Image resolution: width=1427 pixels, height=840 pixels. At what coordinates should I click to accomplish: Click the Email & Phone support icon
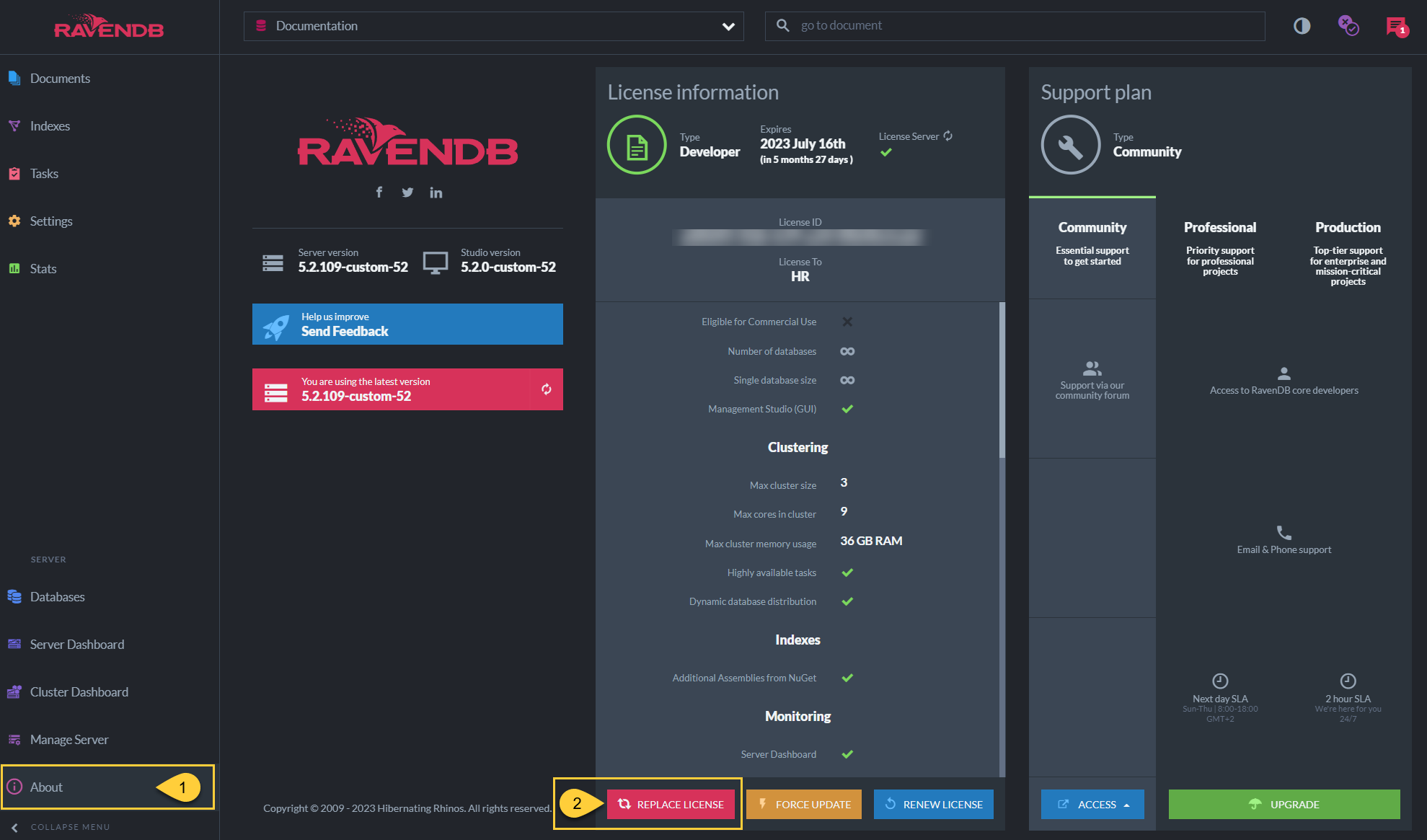click(1284, 533)
